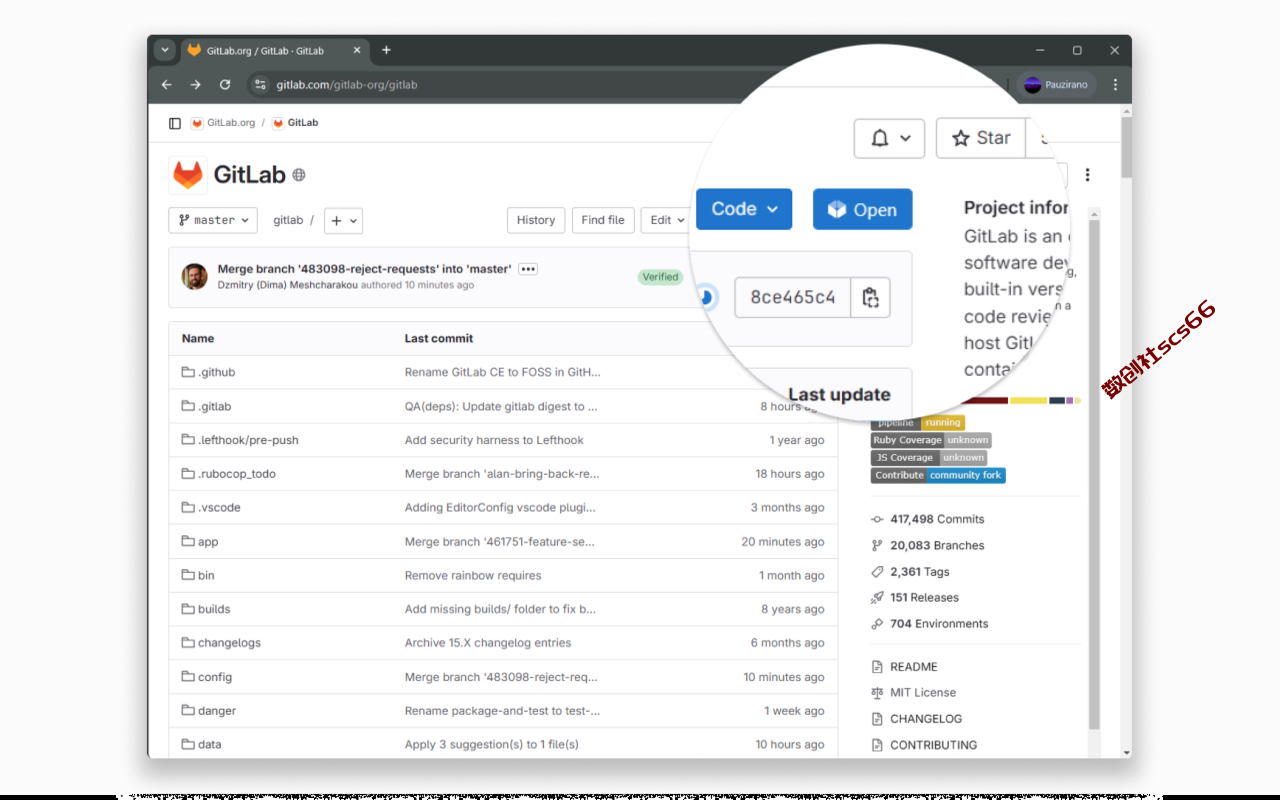Expand the Code dropdown button
This screenshot has height=800, width=1280.
tap(744, 209)
